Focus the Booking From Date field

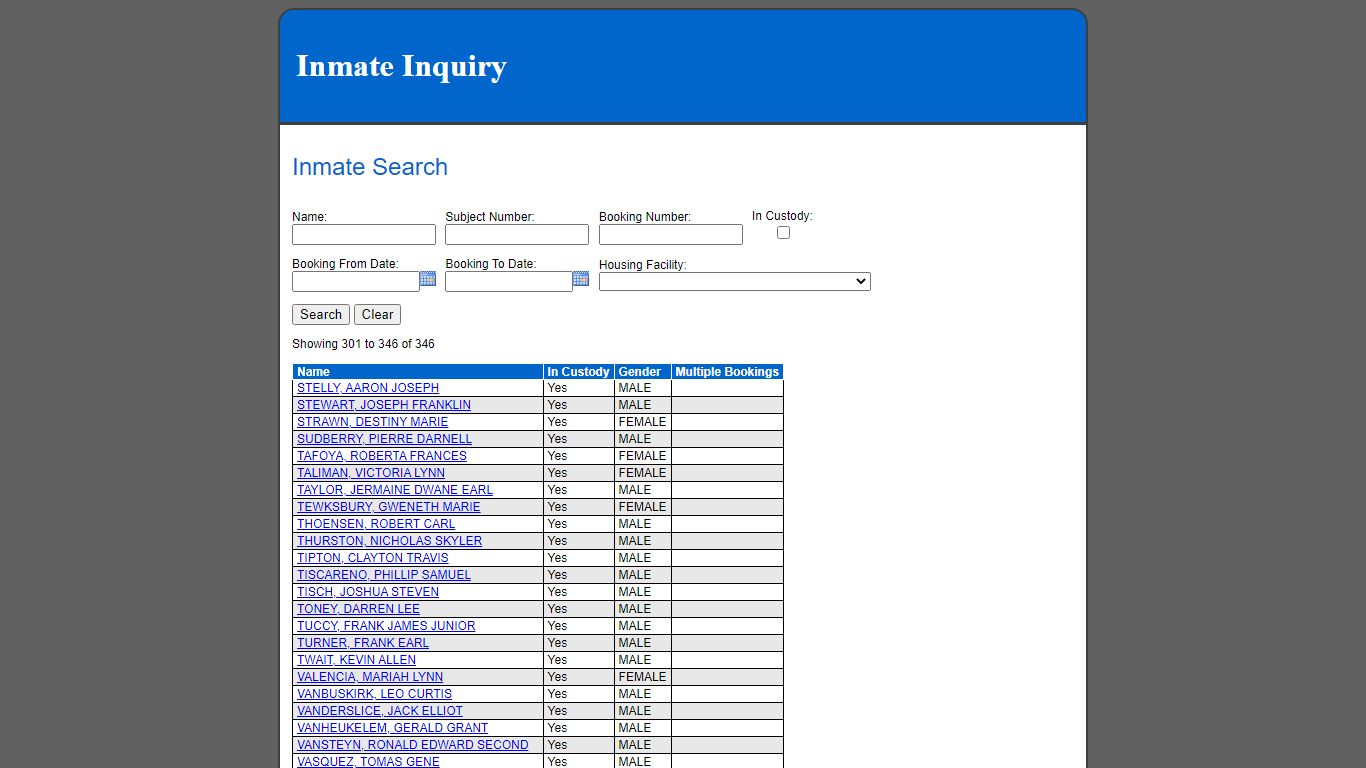[x=356, y=282]
